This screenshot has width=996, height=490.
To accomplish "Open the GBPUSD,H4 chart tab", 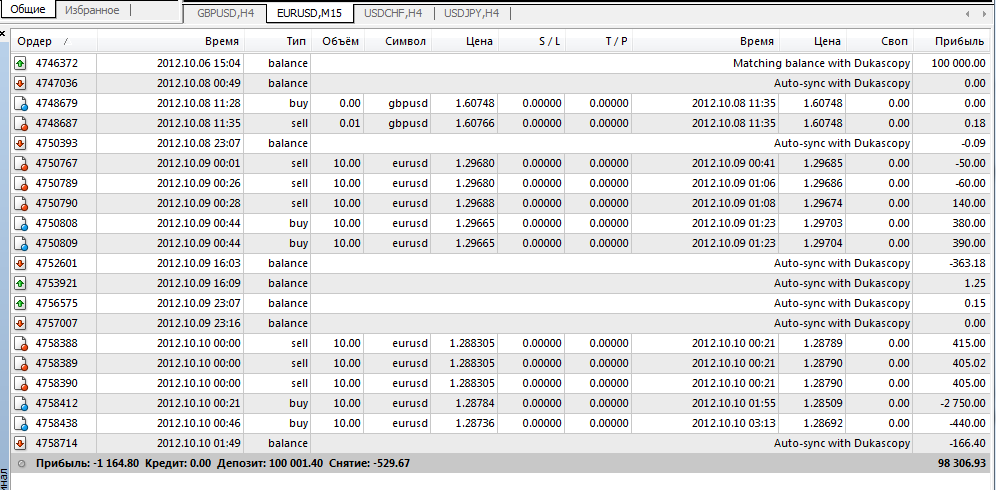I will coord(225,13).
